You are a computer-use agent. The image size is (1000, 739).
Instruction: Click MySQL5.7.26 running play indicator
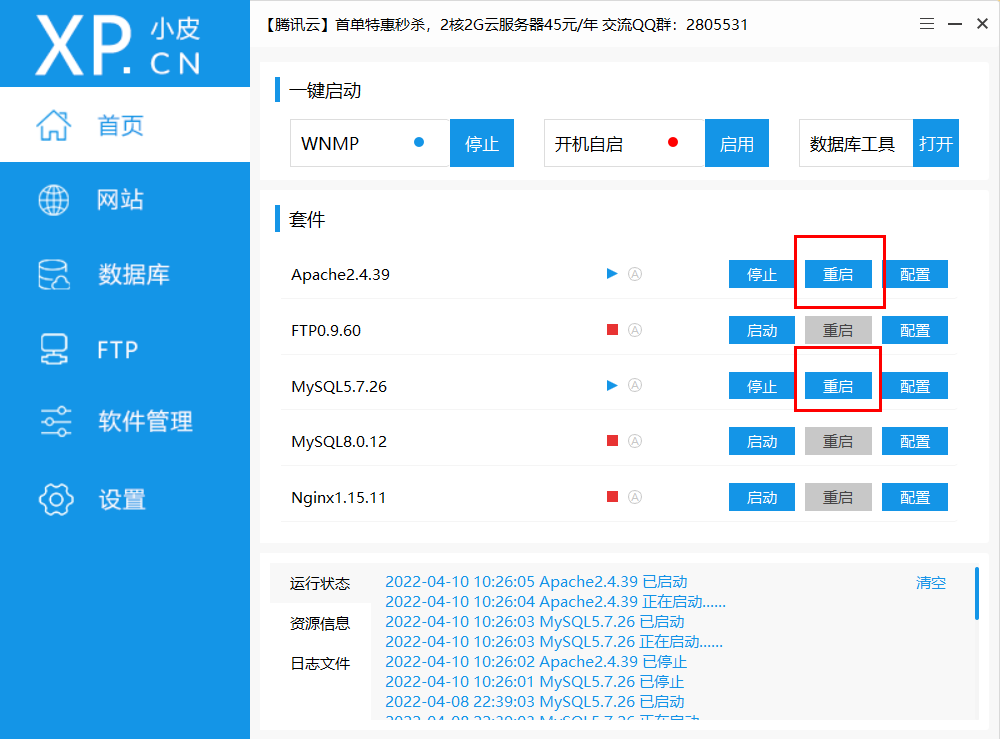(612, 385)
